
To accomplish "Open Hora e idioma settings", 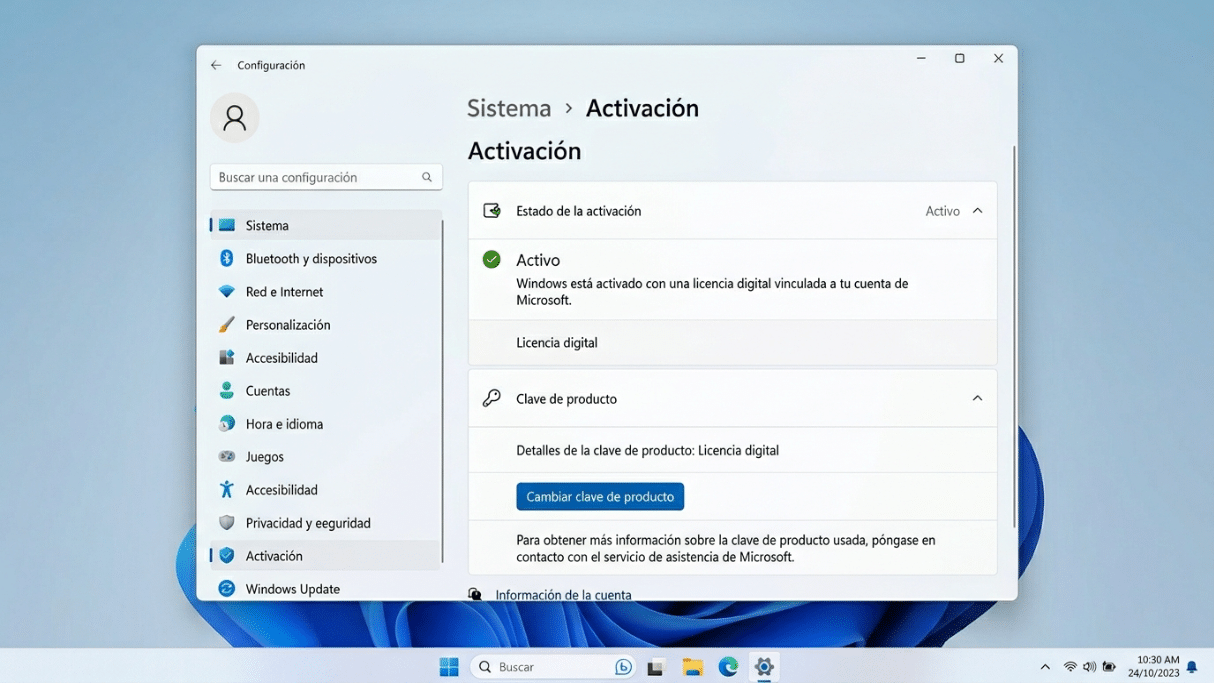I will (x=325, y=423).
